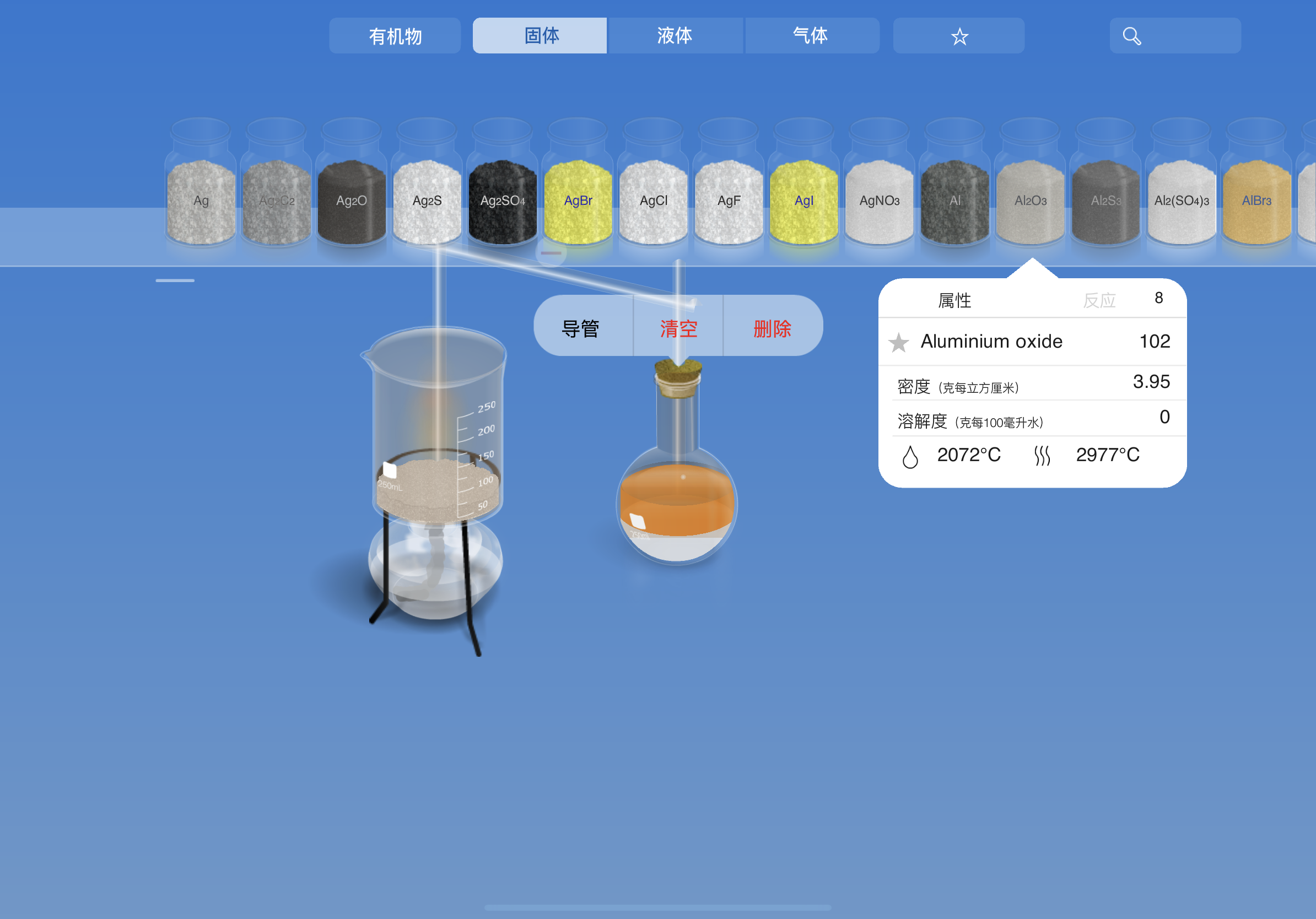This screenshot has width=1316, height=919.
Task: Choose the Al2(SO4)3 jar
Action: (1182, 201)
